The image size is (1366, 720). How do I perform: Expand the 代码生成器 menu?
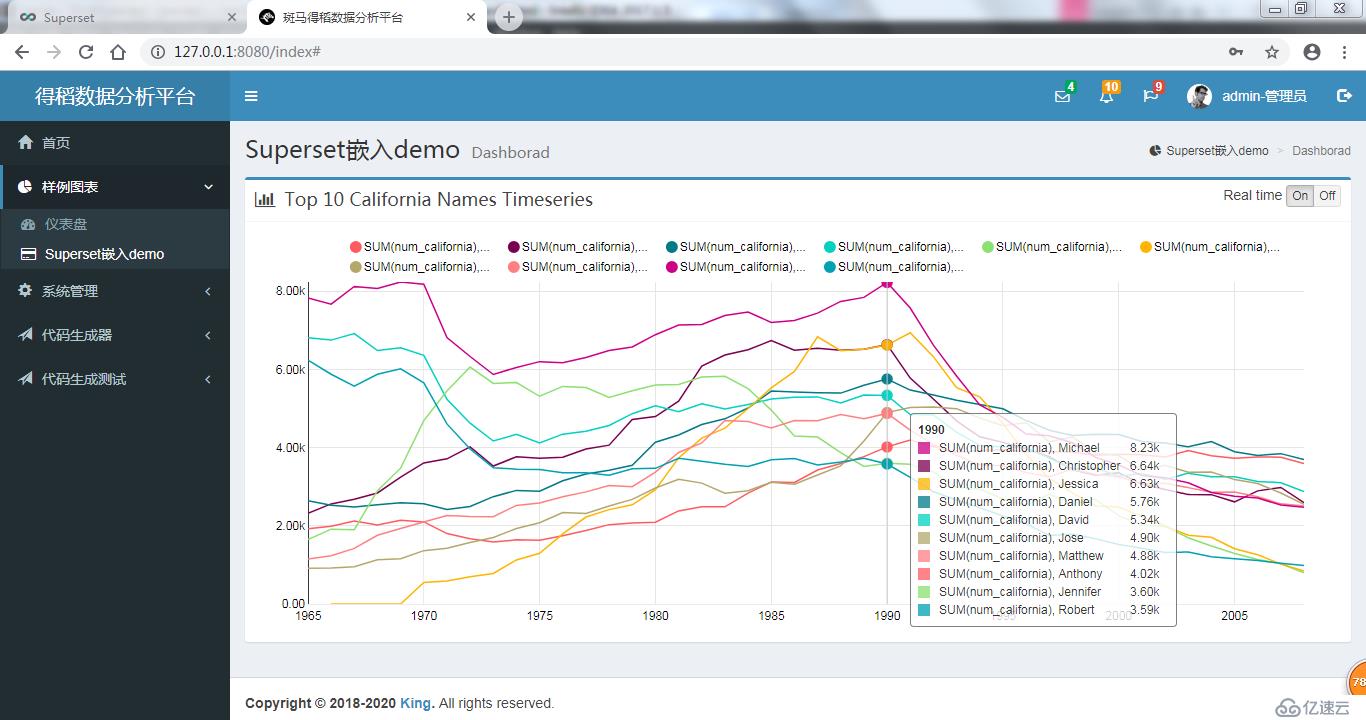pos(115,335)
